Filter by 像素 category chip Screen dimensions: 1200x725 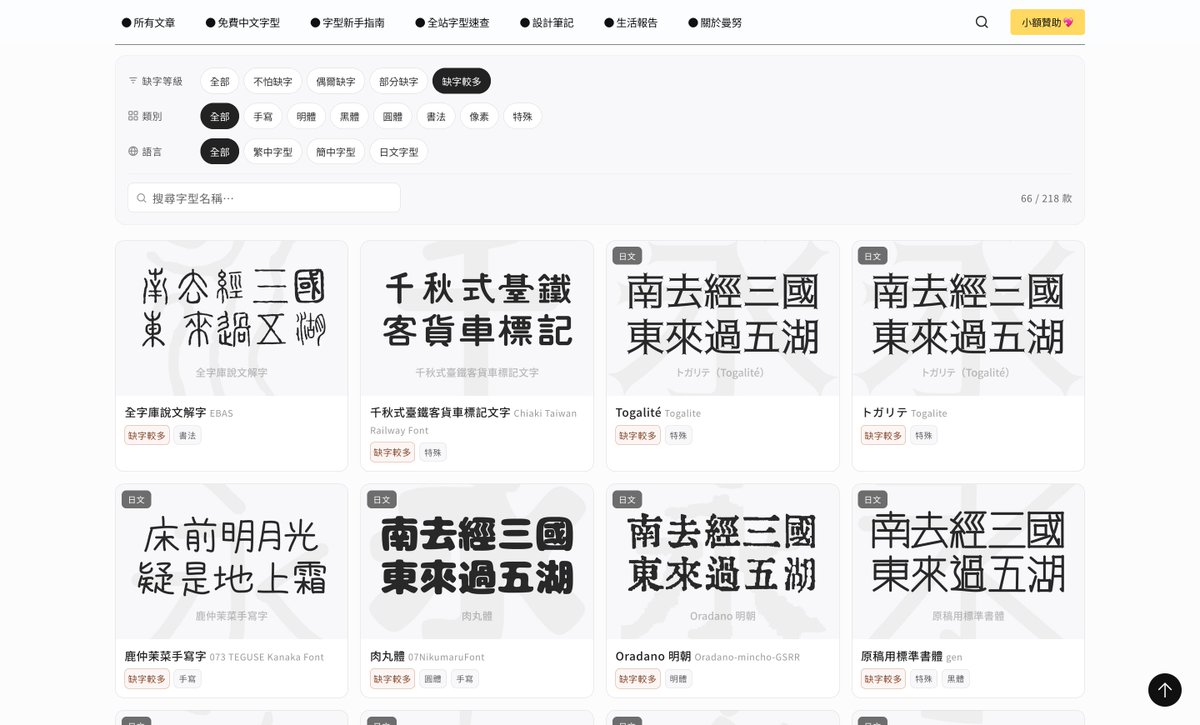[479, 116]
